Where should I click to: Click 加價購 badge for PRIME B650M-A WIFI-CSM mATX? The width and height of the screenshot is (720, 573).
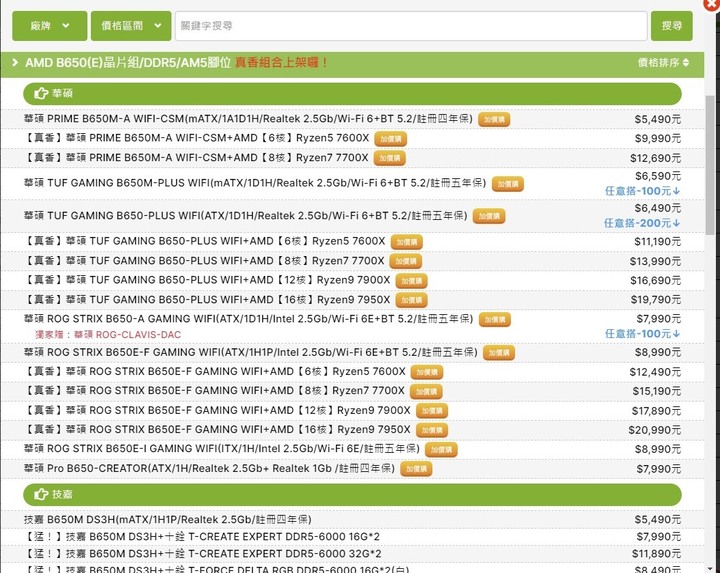point(494,119)
